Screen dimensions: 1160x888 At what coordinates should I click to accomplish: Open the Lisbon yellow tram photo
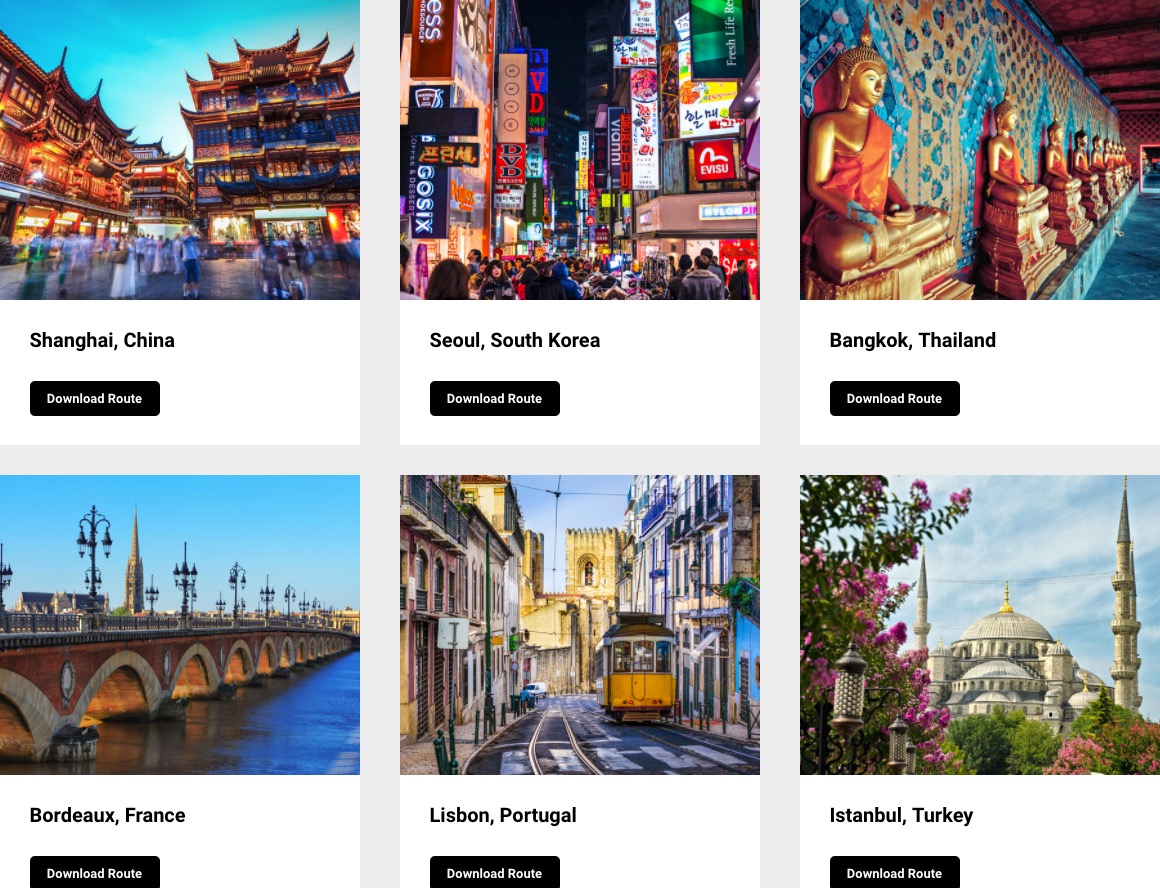[x=580, y=625]
